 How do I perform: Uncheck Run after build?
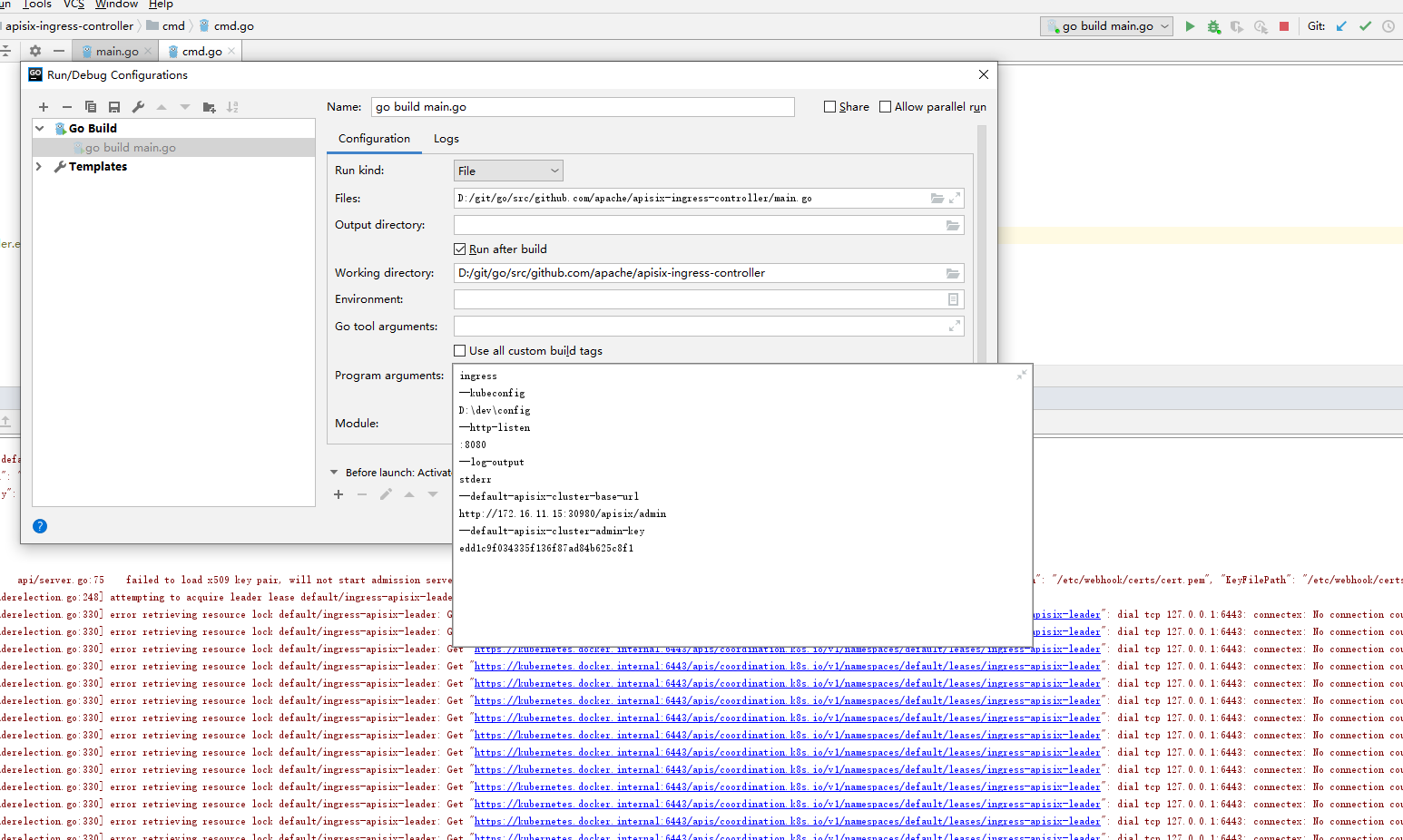click(460, 249)
